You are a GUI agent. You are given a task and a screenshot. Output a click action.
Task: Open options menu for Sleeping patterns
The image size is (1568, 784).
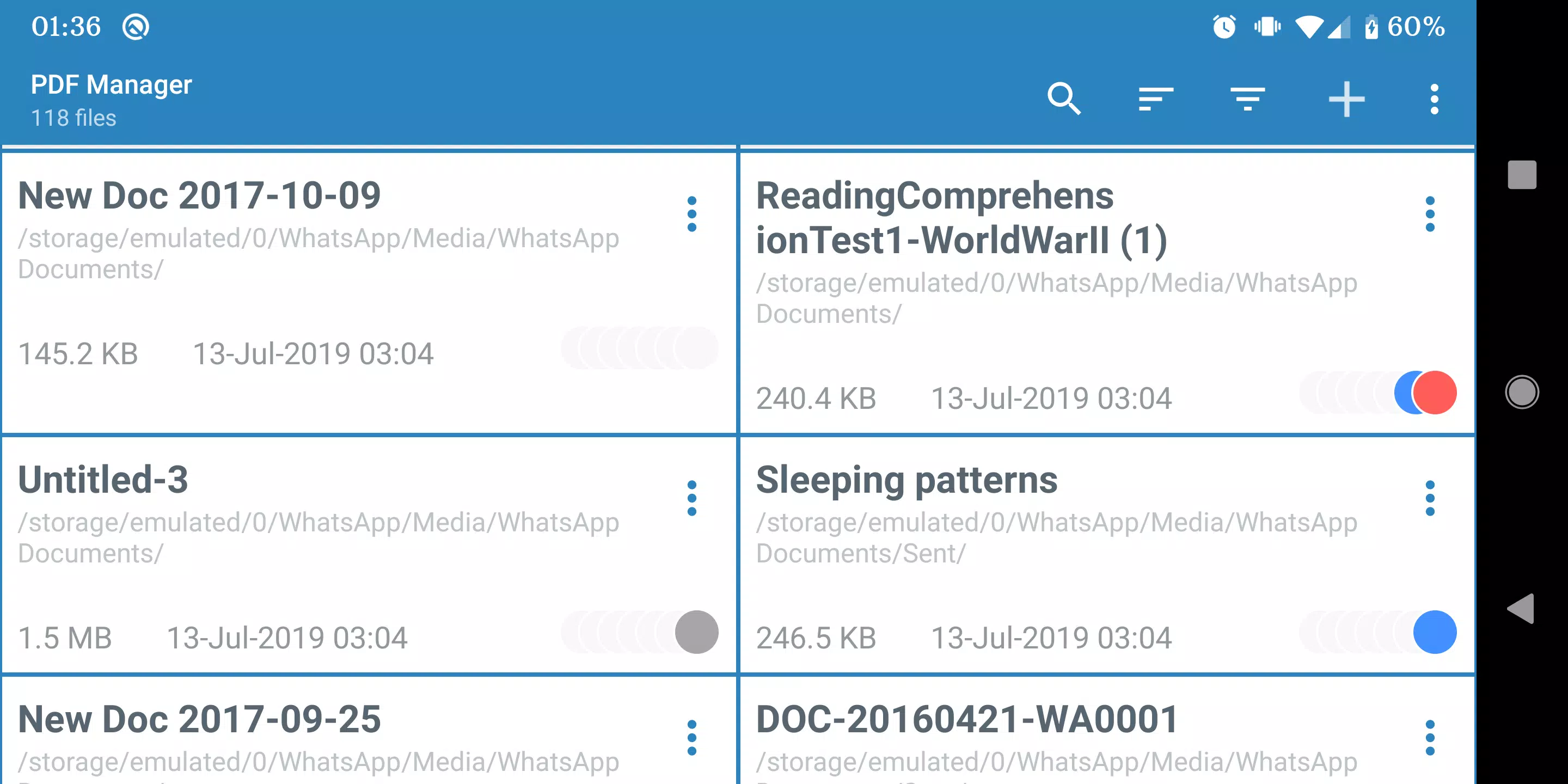(x=1430, y=498)
